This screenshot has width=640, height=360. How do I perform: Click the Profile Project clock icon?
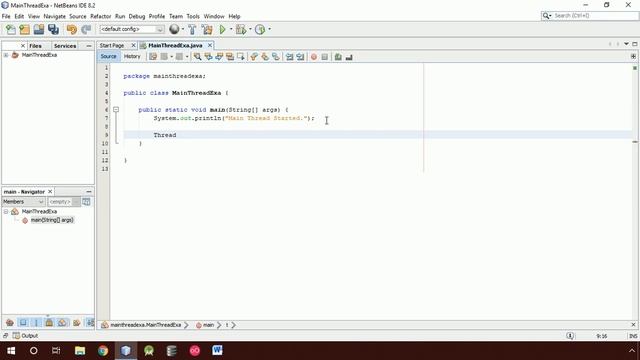click(x=260, y=29)
